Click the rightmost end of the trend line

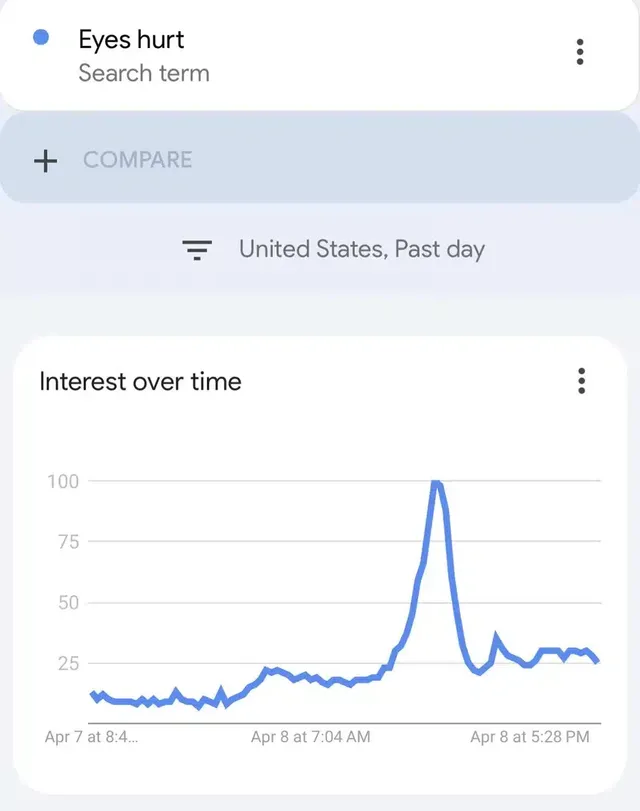597,661
